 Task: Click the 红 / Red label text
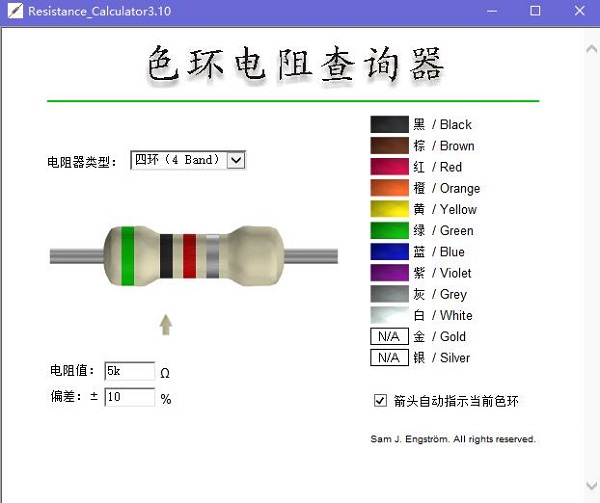(437, 167)
